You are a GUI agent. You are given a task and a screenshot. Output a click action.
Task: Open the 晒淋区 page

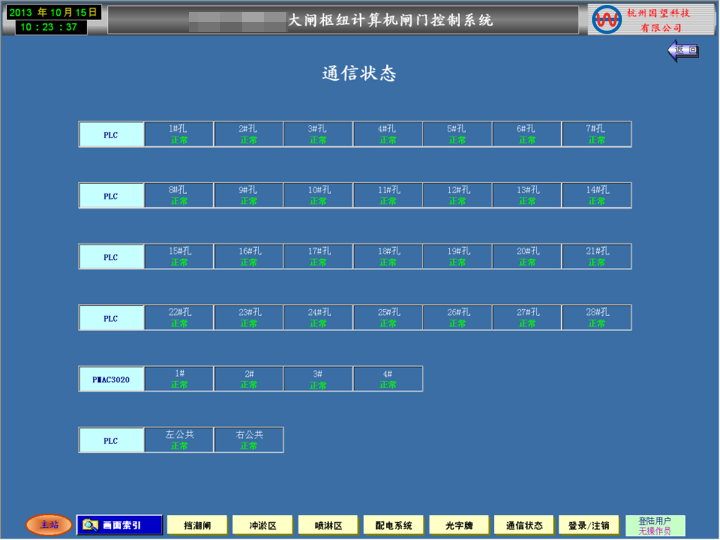[328, 525]
